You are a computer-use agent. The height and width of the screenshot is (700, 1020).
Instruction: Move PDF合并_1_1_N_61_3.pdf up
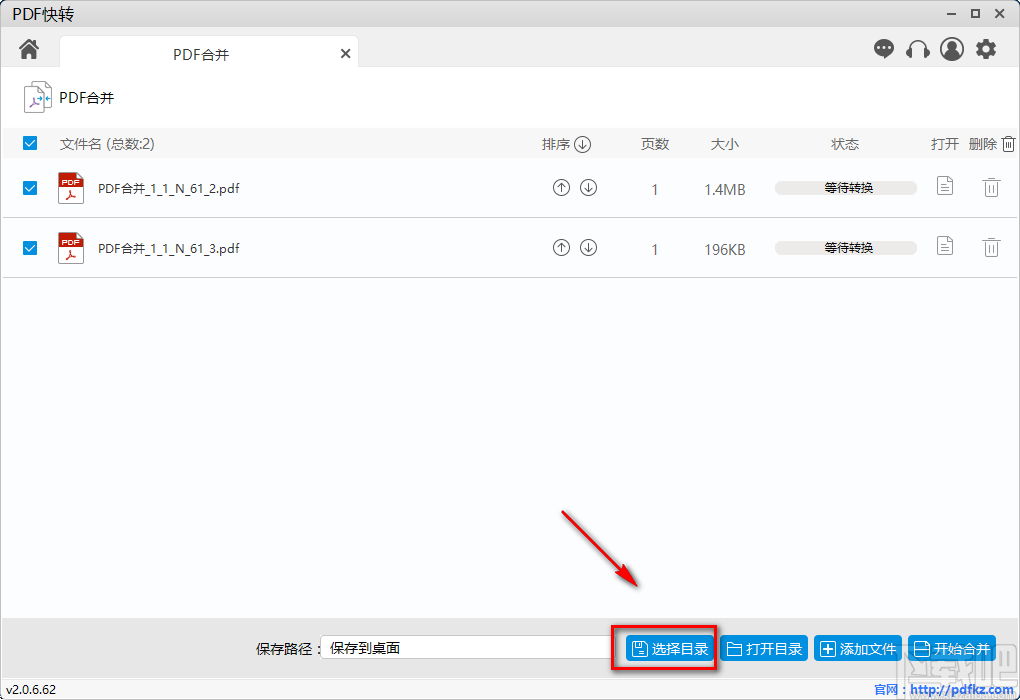click(x=561, y=247)
